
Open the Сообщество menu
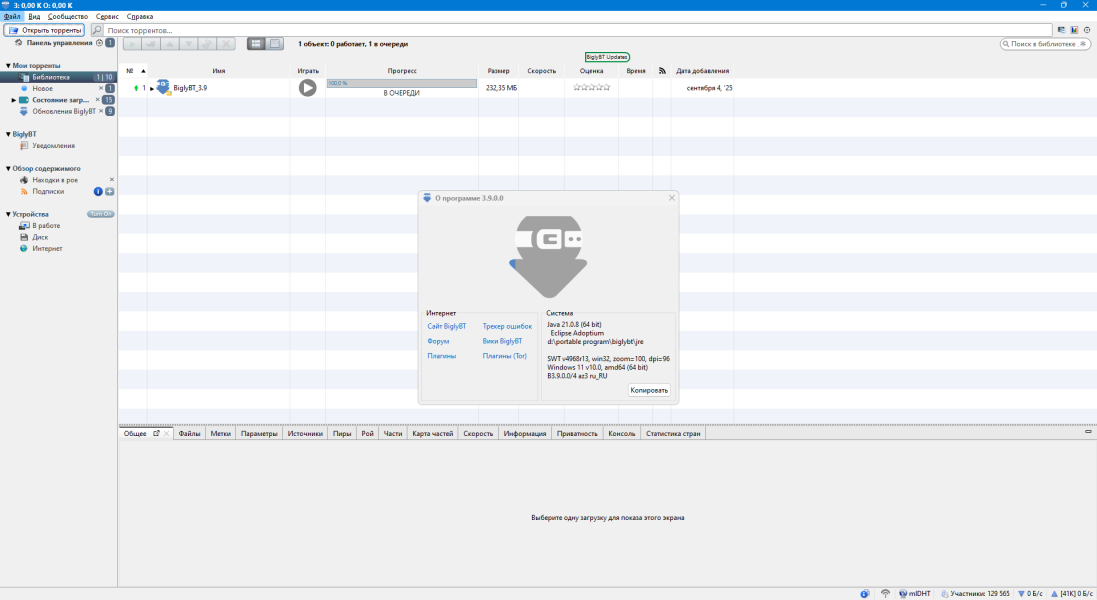(67, 17)
